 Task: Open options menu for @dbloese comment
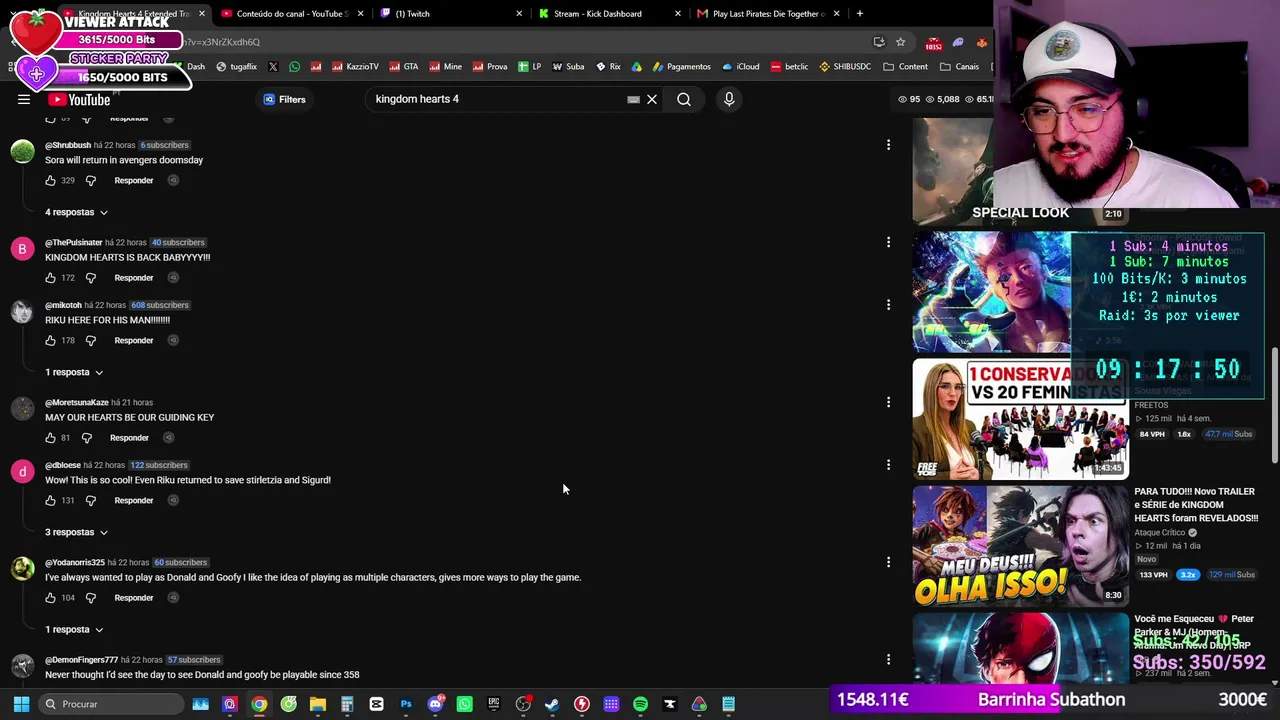pos(888,465)
